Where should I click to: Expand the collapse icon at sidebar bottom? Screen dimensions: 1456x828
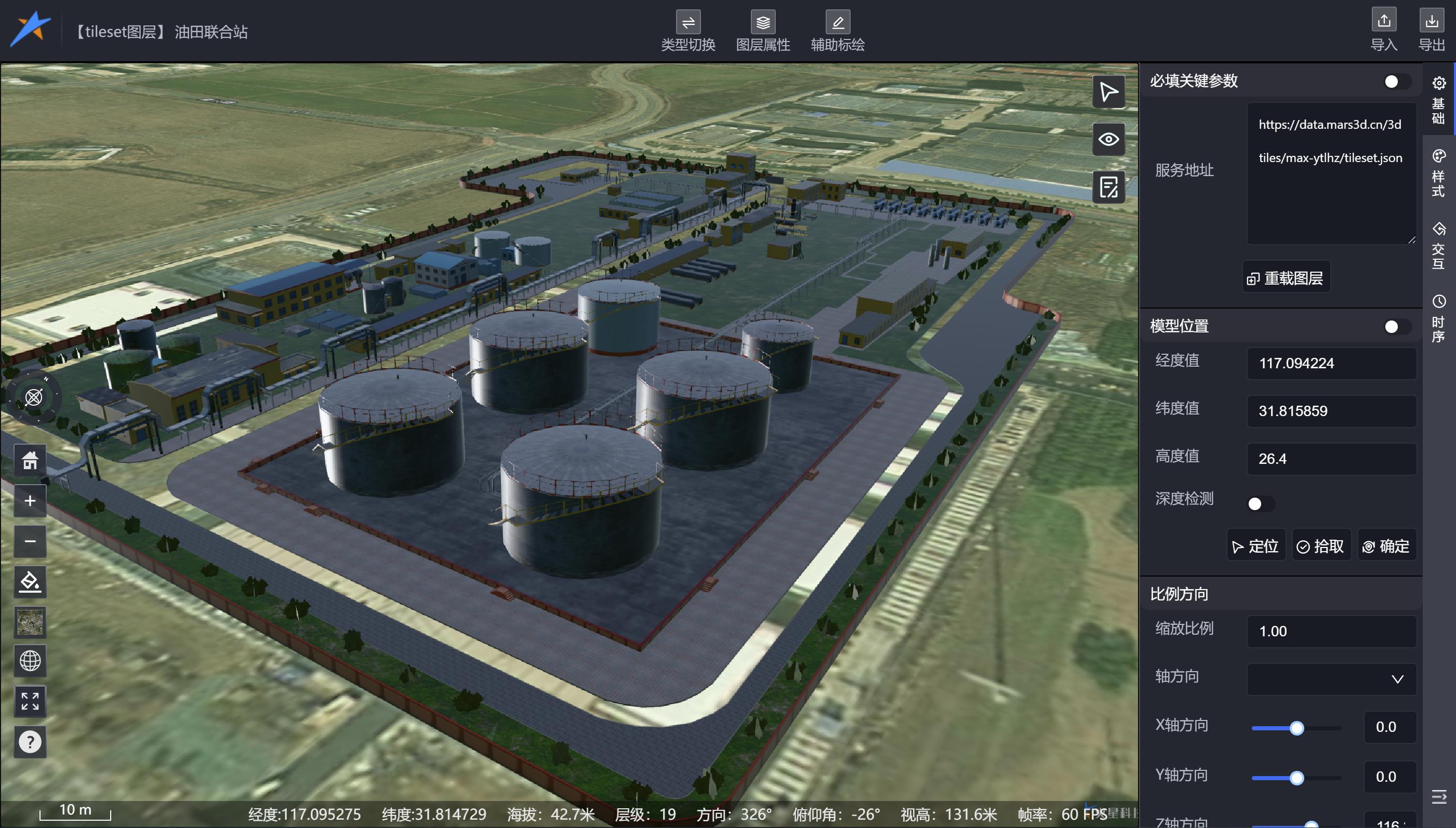(x=1438, y=796)
